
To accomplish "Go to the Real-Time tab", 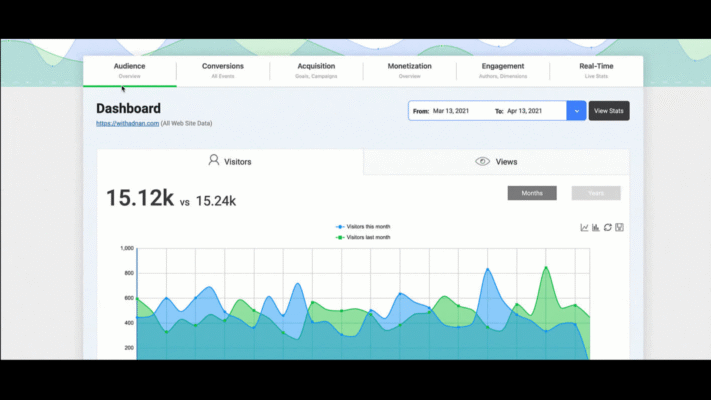I will click(x=596, y=70).
